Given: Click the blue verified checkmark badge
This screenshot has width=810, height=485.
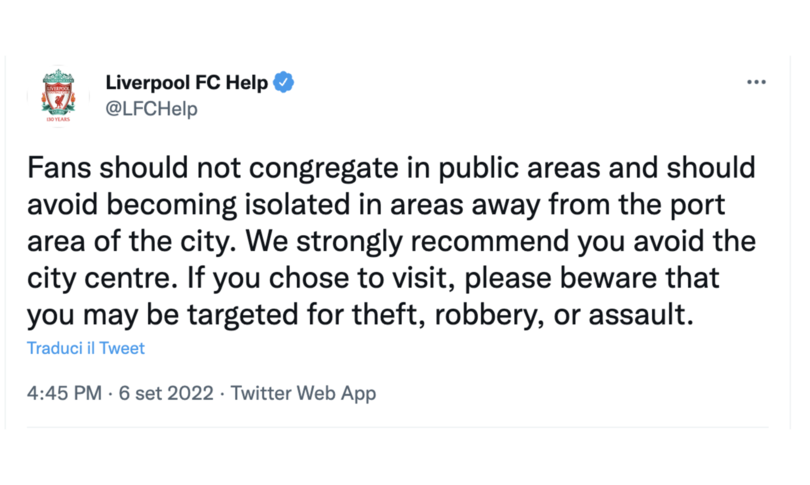Looking at the screenshot, I should [x=283, y=82].
